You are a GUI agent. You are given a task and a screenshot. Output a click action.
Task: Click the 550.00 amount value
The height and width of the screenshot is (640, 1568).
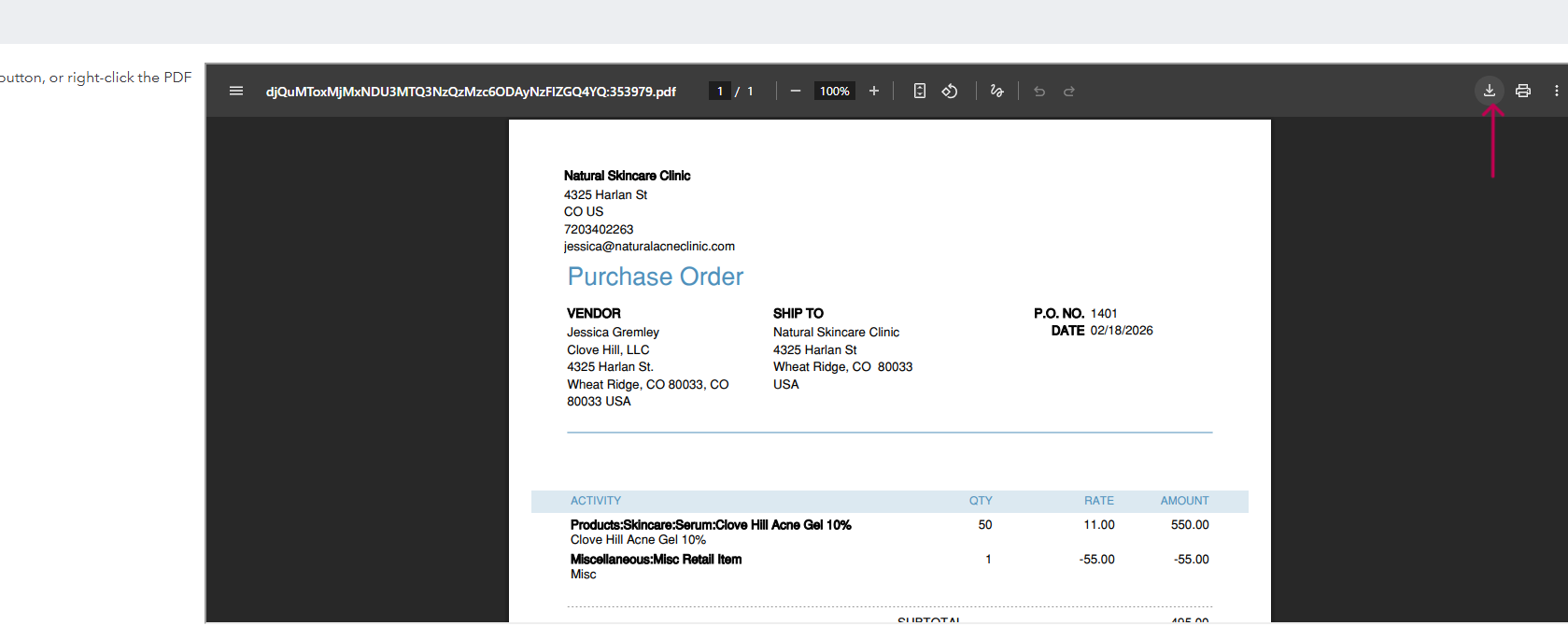click(x=1190, y=525)
